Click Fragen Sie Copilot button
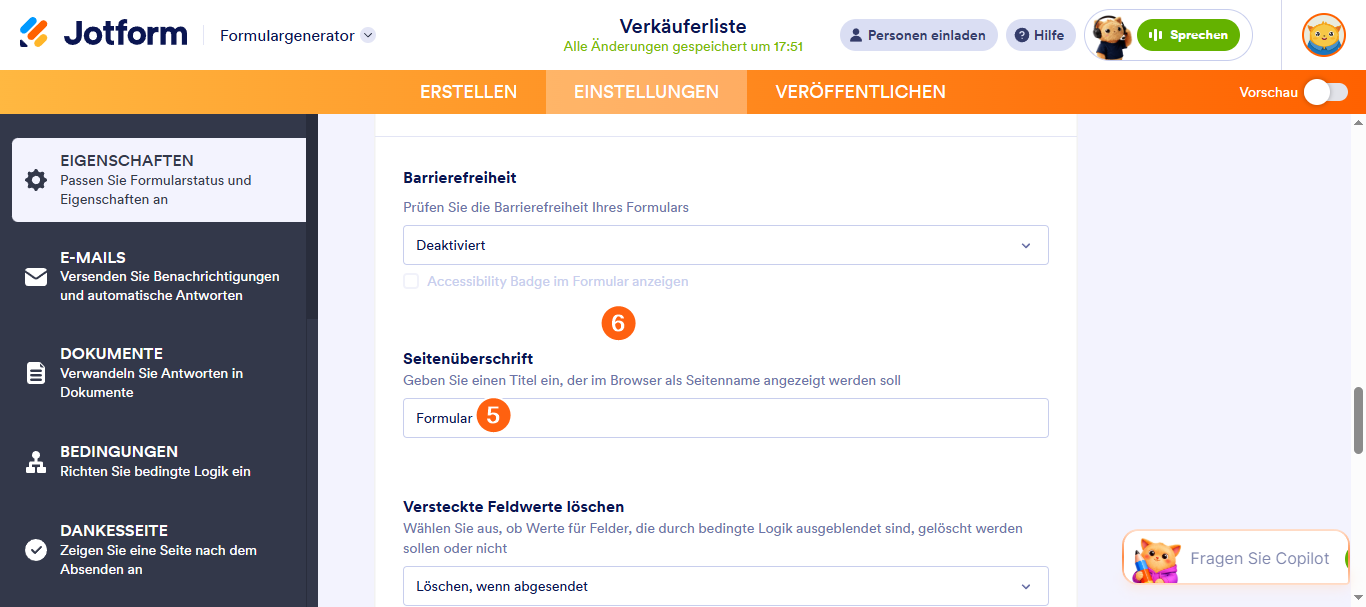Image resolution: width=1366 pixels, height=607 pixels. [x=1236, y=558]
